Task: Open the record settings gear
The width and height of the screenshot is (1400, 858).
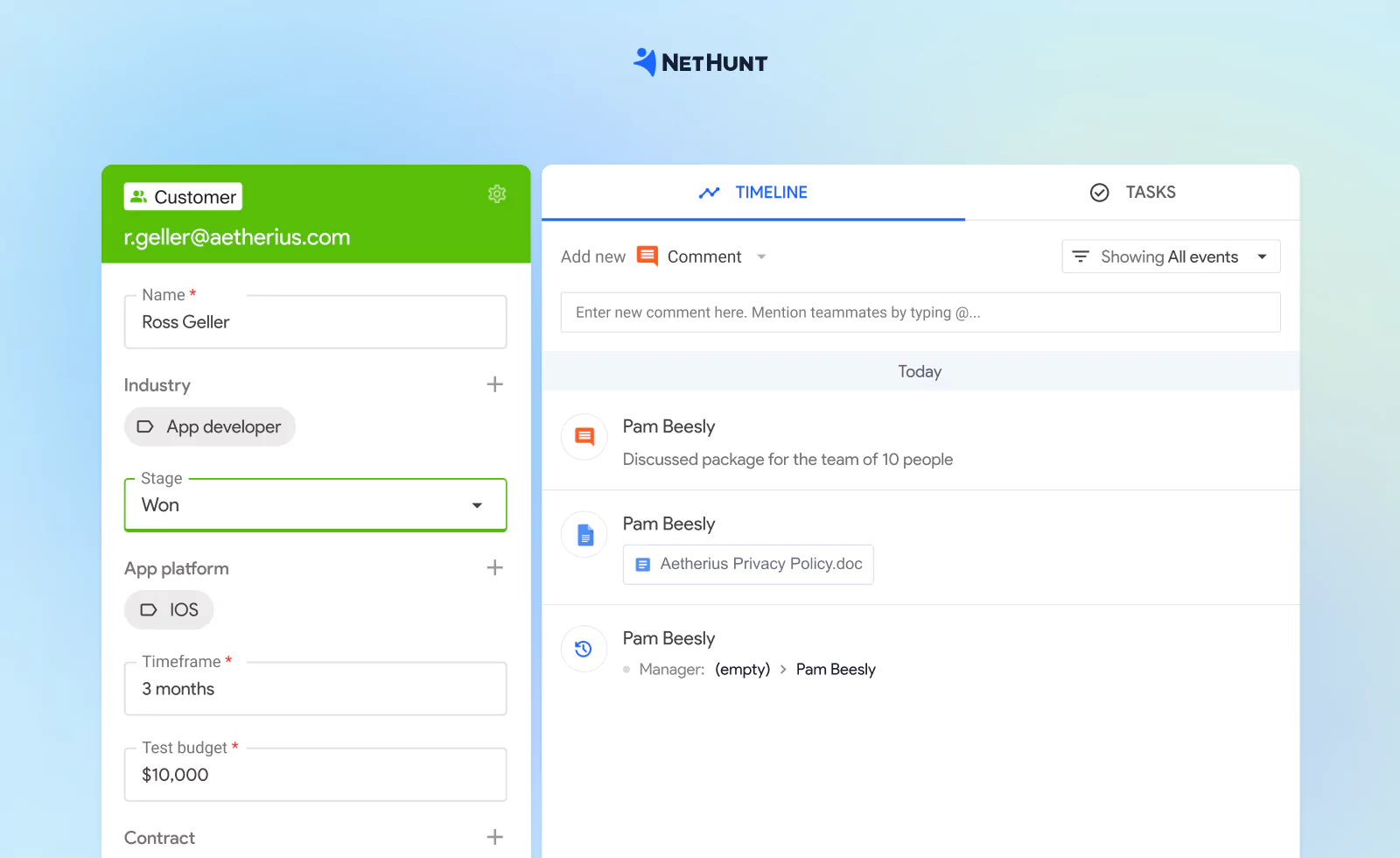Action: pos(497,194)
